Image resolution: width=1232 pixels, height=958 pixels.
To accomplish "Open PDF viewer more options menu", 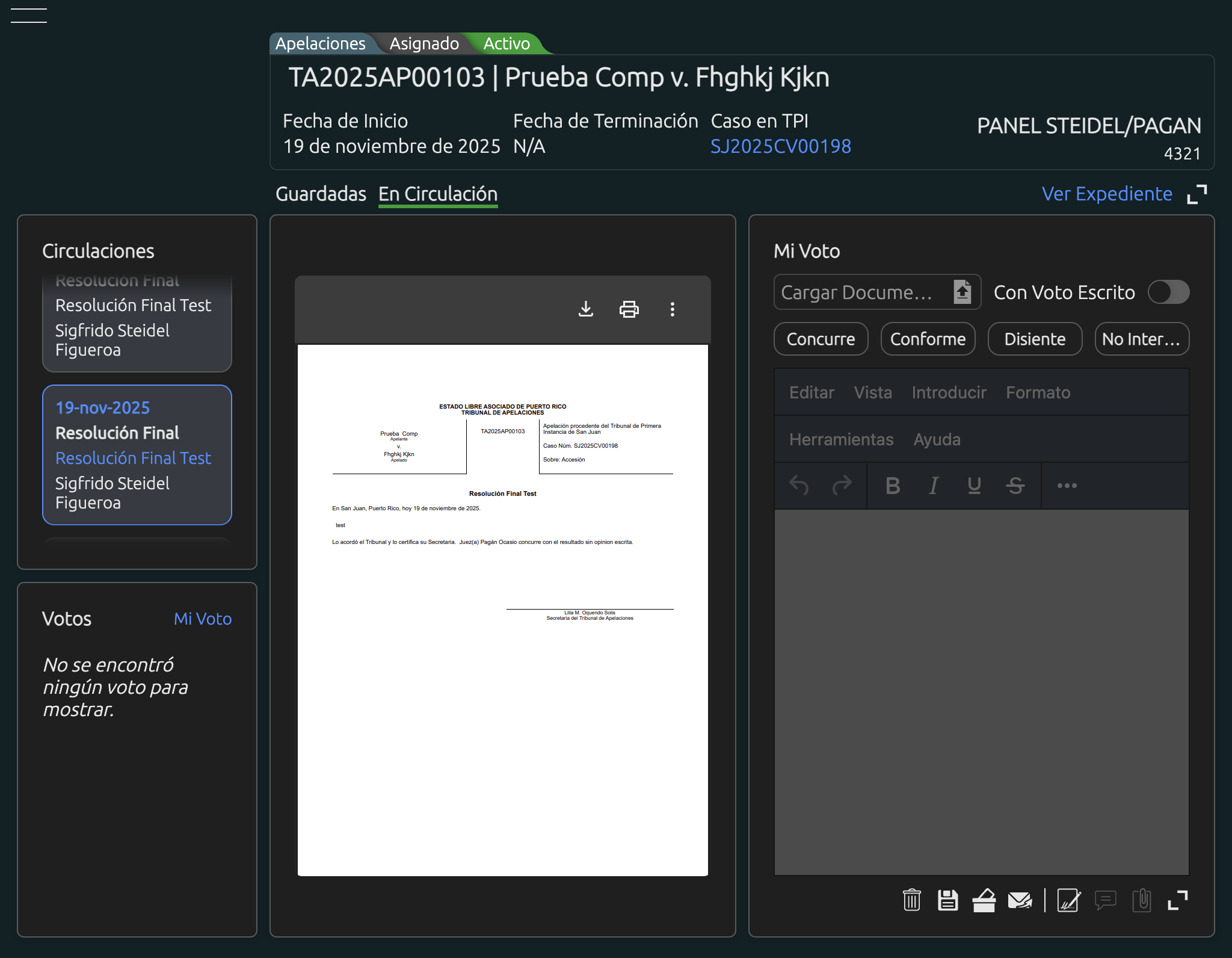I will (x=672, y=309).
